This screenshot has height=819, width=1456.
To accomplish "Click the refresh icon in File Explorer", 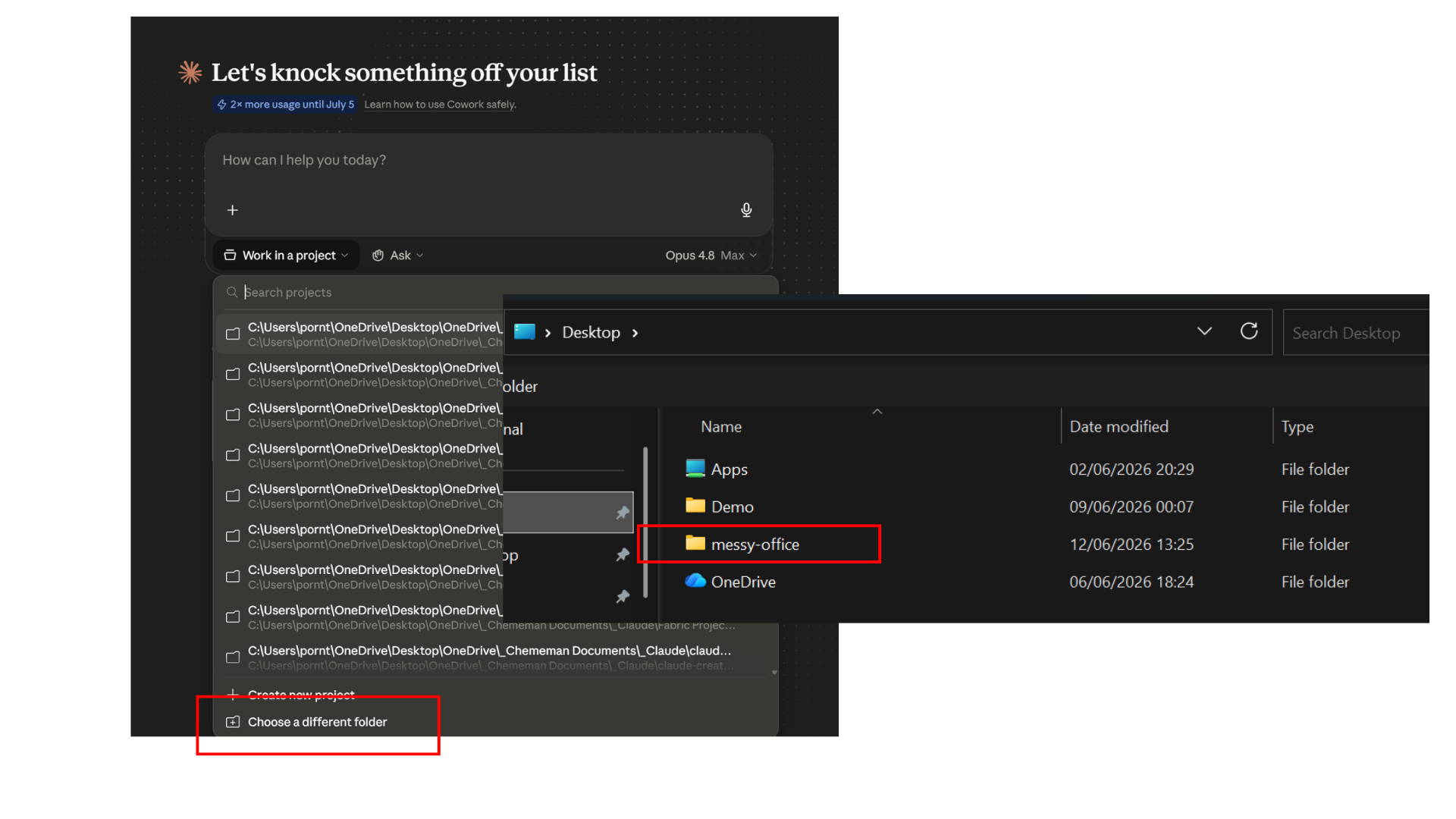I will (x=1249, y=331).
